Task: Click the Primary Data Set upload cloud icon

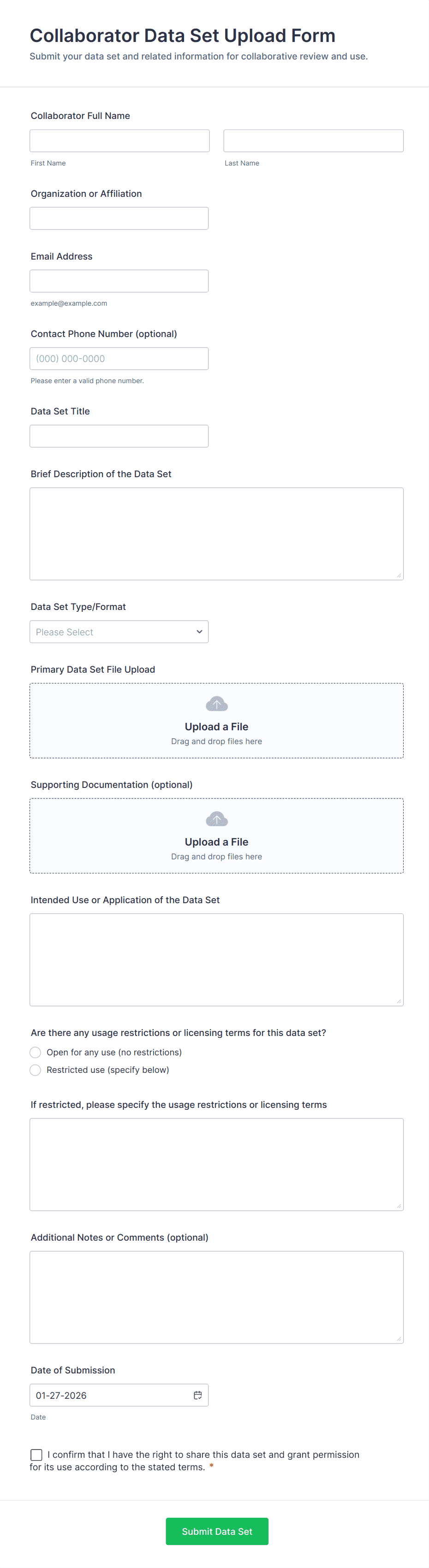Action: point(216,704)
